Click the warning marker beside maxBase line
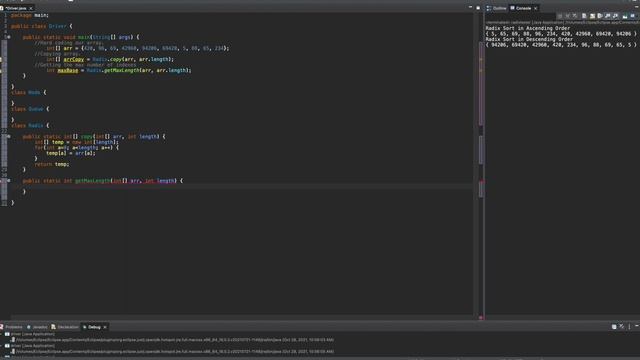The image size is (640, 360). click(1, 71)
